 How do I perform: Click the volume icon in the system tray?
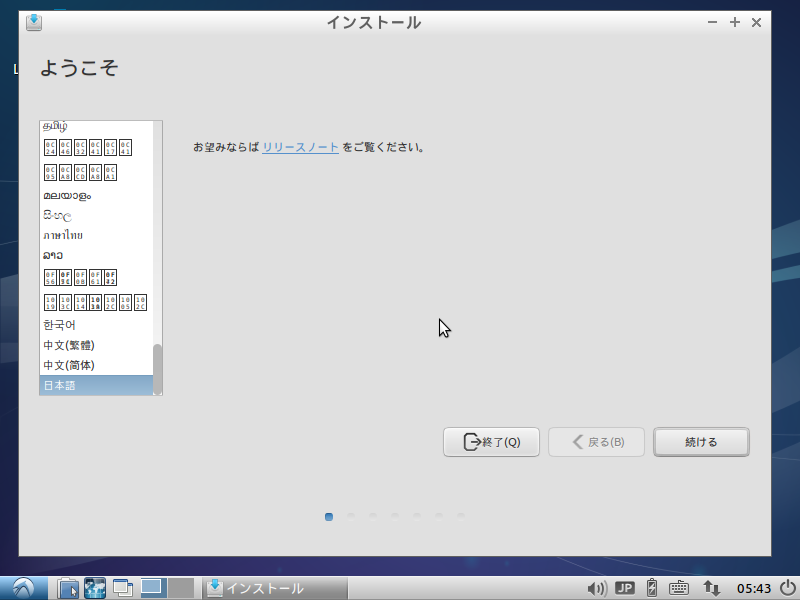coord(598,588)
